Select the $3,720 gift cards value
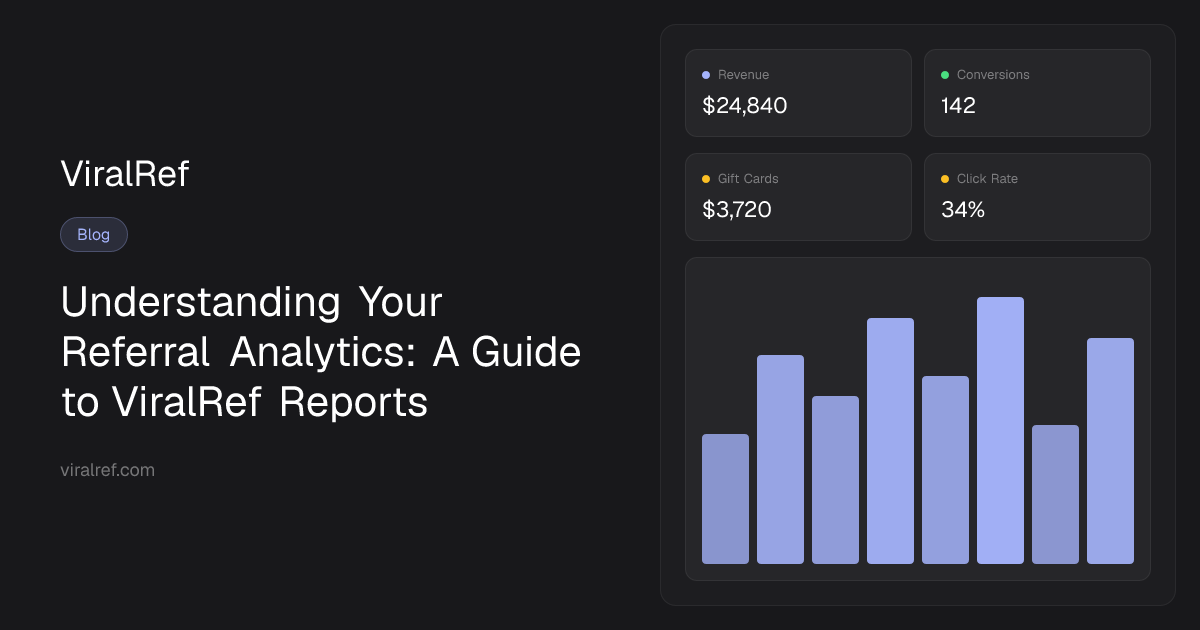This screenshot has width=1200, height=630. pos(737,209)
